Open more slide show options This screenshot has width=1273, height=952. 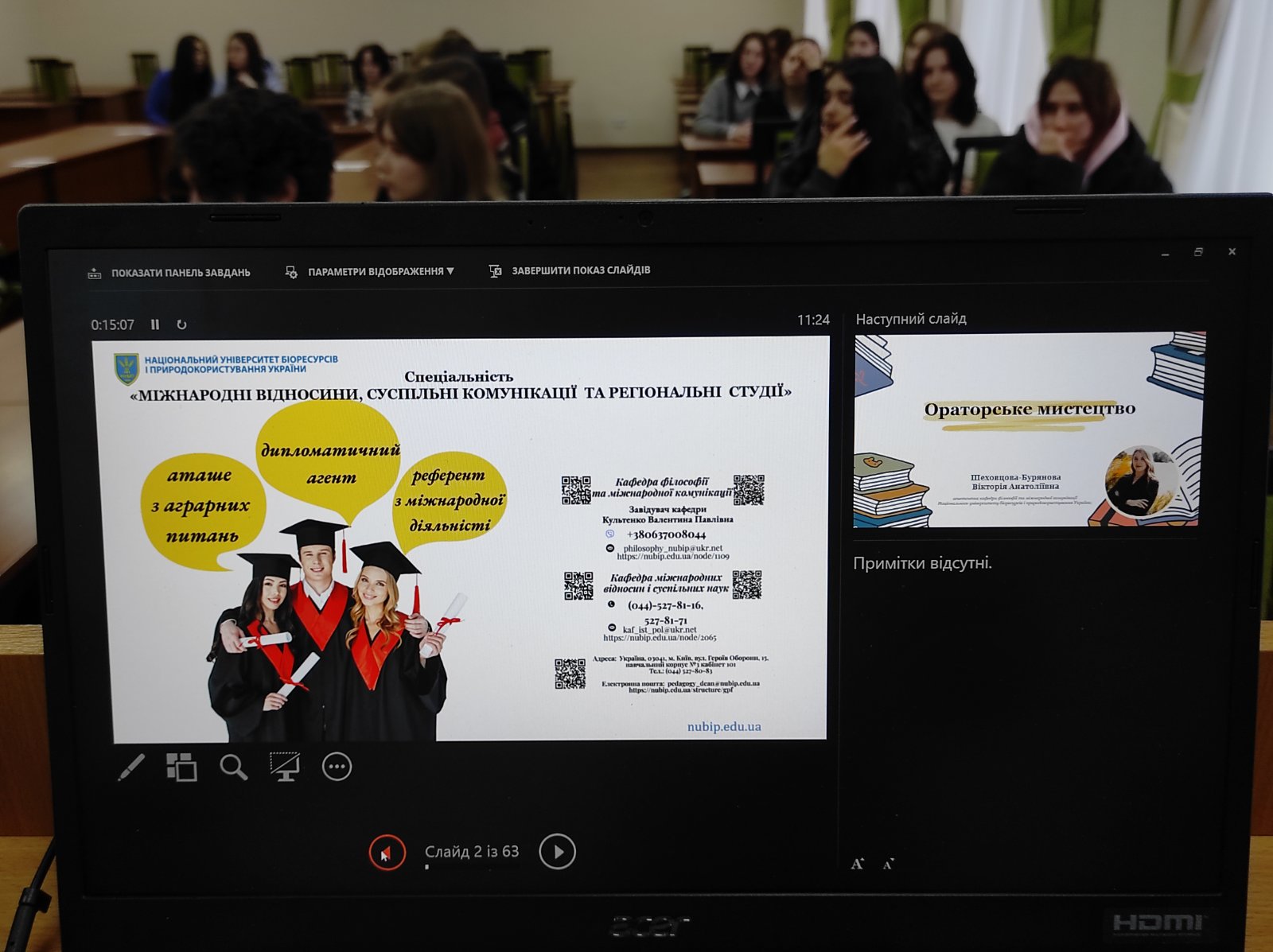337,767
